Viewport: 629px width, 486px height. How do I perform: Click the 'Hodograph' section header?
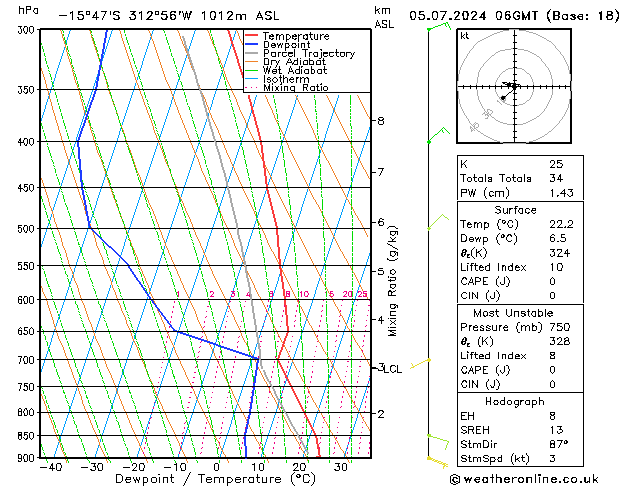coord(515,402)
